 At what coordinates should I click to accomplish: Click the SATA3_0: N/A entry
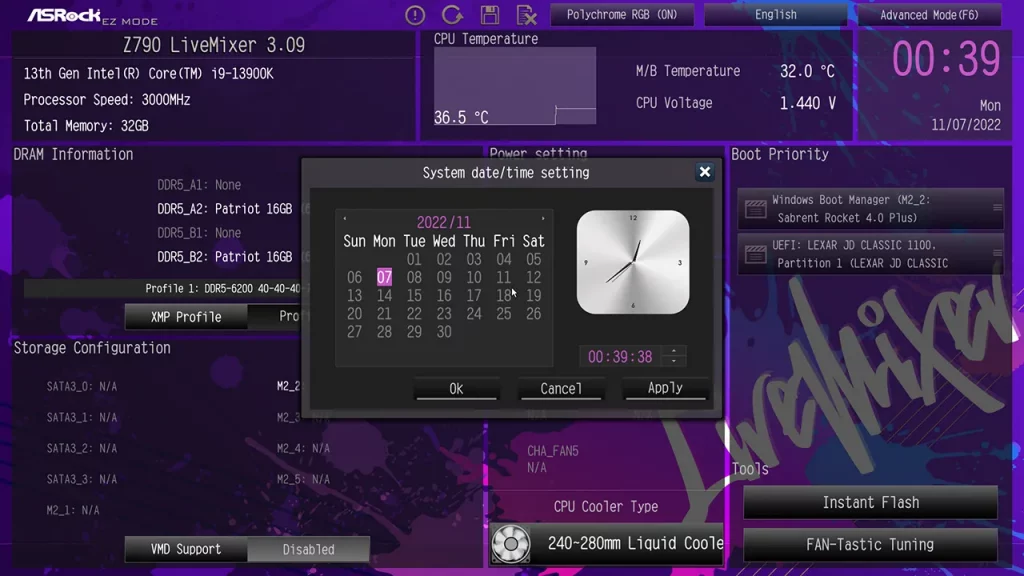click(82, 387)
